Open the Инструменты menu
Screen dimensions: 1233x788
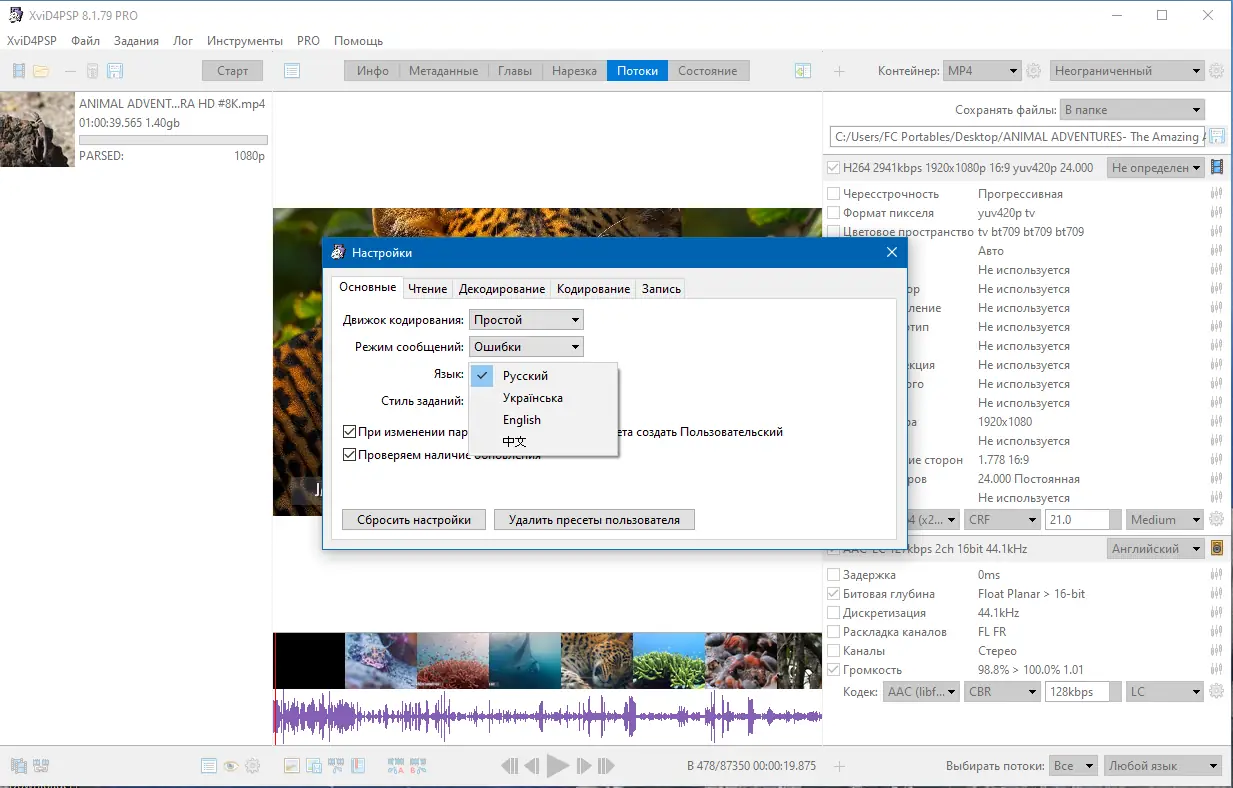pyautogui.click(x=243, y=41)
